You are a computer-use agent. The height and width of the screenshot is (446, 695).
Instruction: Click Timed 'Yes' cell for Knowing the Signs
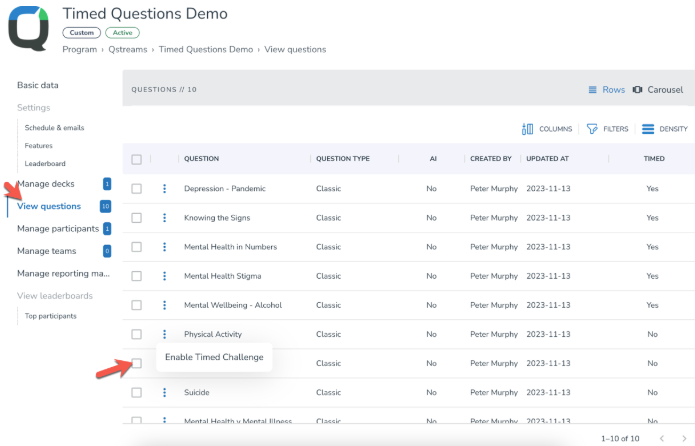pyautogui.click(x=652, y=218)
